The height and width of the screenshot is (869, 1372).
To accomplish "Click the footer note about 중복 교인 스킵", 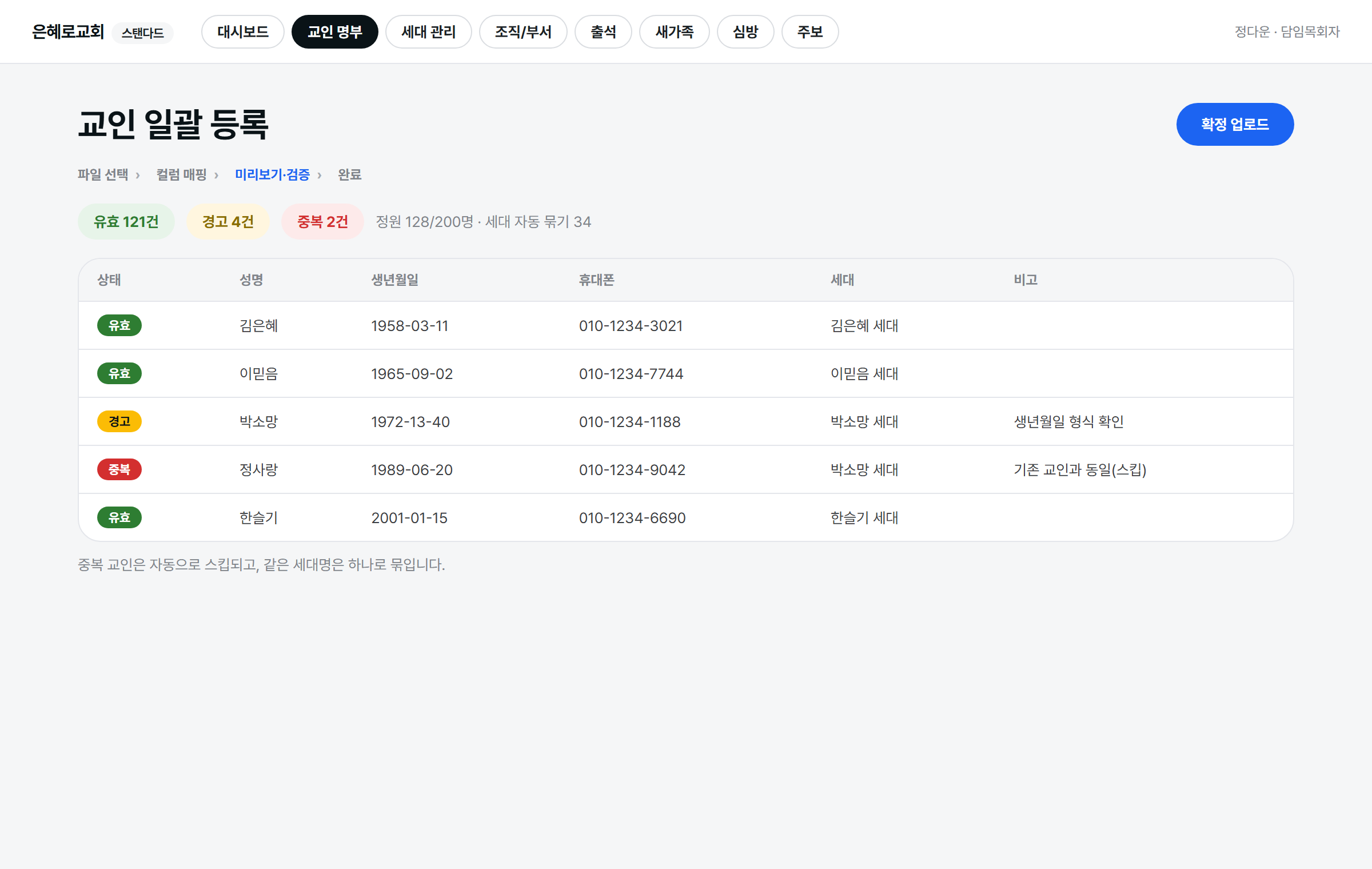I will 261,565.
